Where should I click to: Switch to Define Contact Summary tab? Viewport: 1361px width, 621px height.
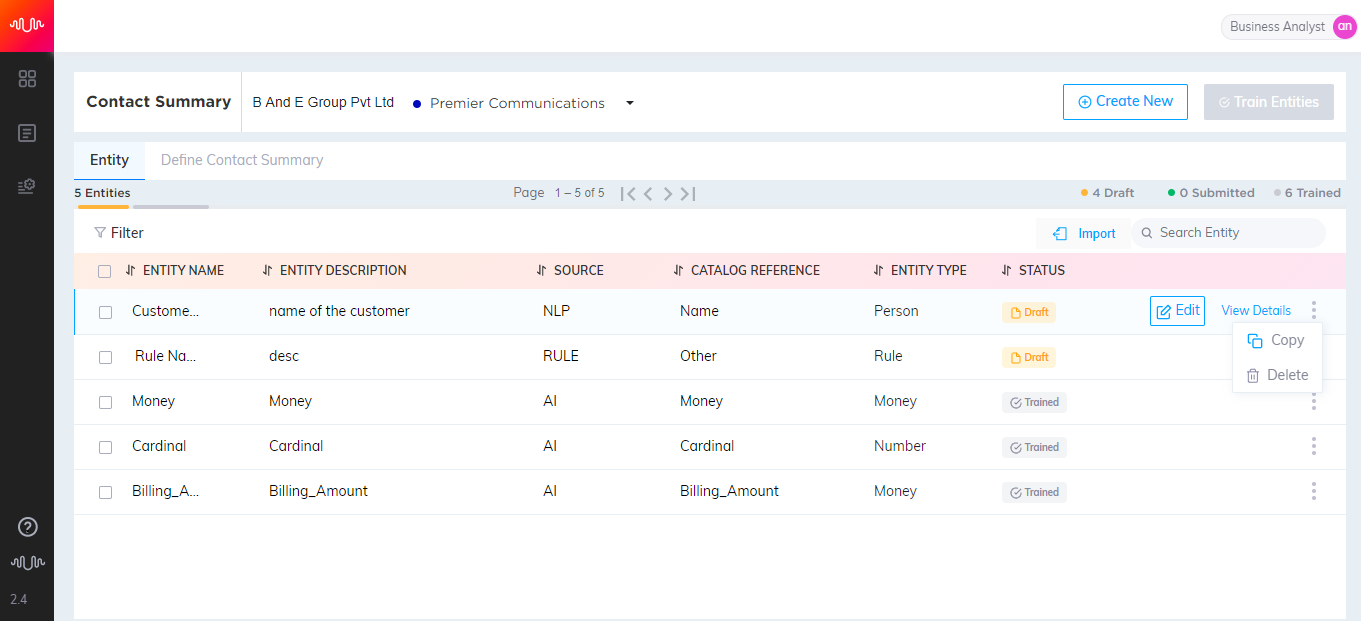[x=242, y=160]
